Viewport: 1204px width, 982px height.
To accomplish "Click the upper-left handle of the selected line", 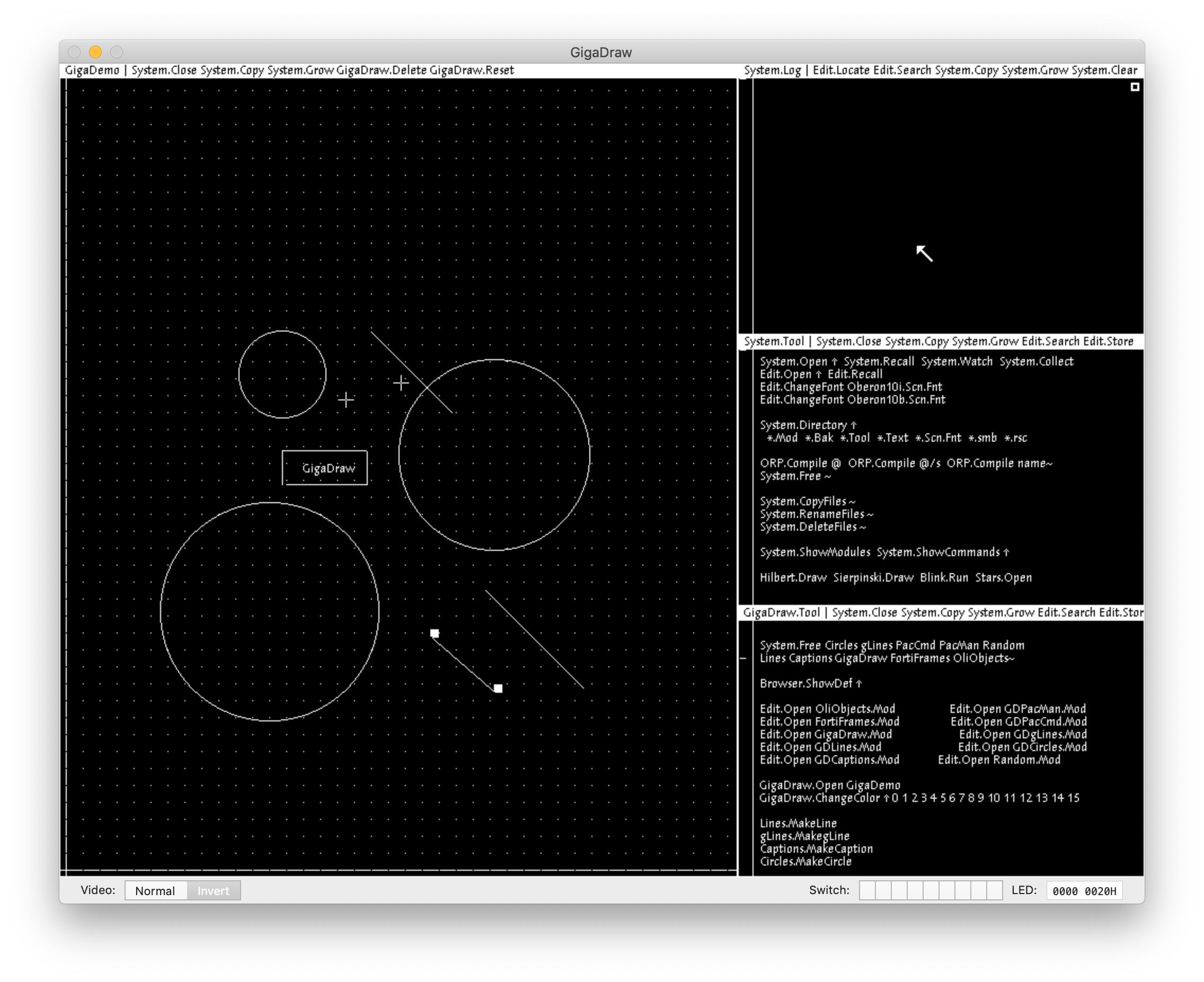I will coord(435,633).
